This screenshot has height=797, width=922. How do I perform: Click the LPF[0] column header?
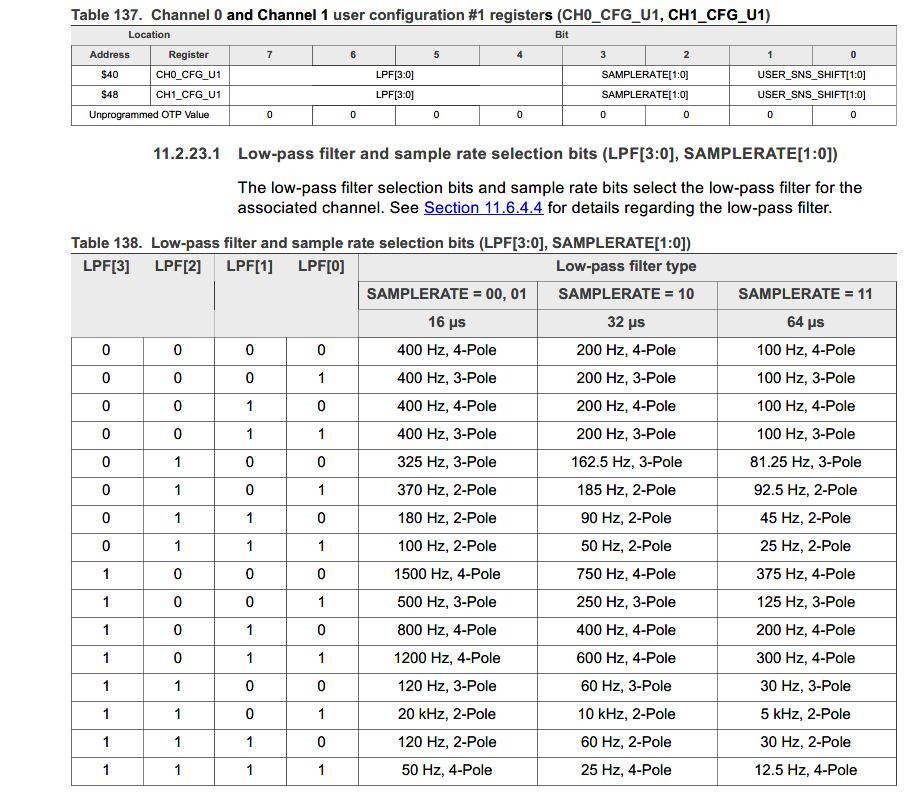tap(321, 266)
